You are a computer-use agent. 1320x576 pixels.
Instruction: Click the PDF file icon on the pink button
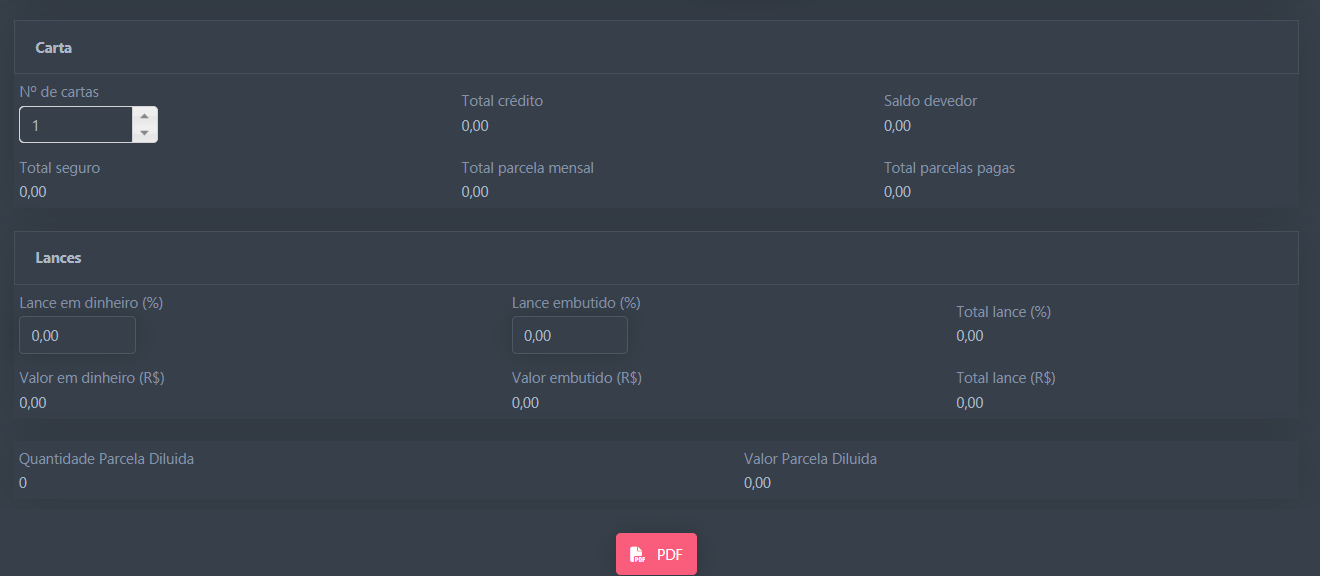click(x=637, y=555)
